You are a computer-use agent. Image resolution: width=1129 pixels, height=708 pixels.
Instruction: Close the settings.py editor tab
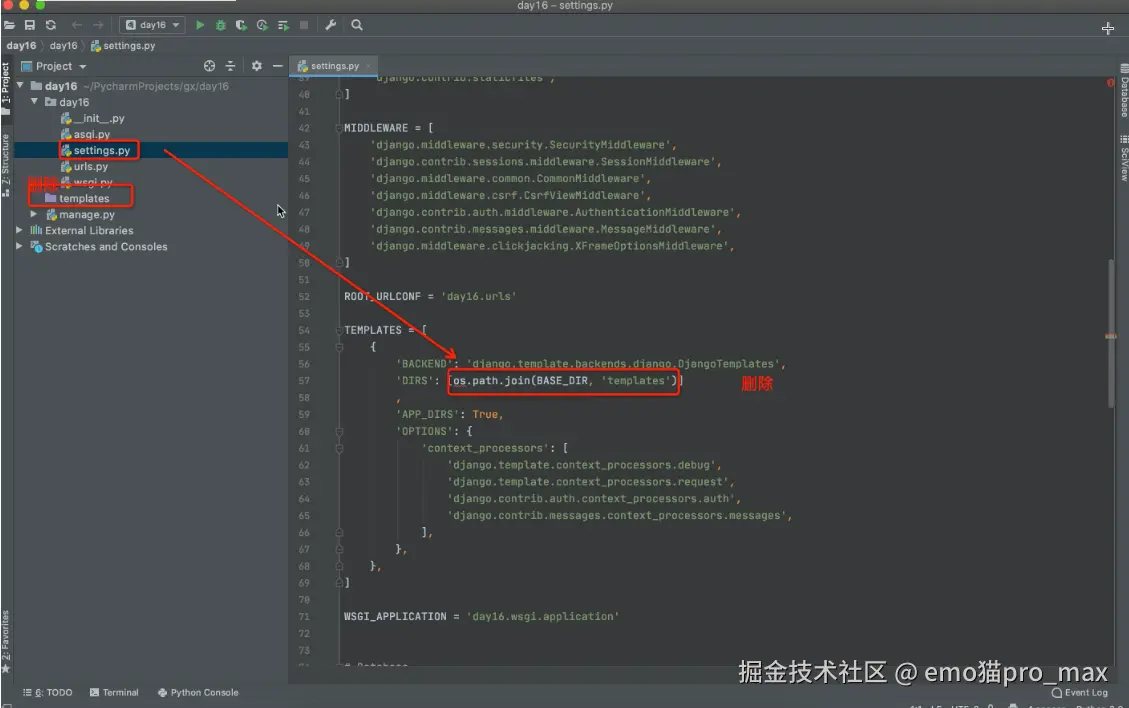click(368, 66)
